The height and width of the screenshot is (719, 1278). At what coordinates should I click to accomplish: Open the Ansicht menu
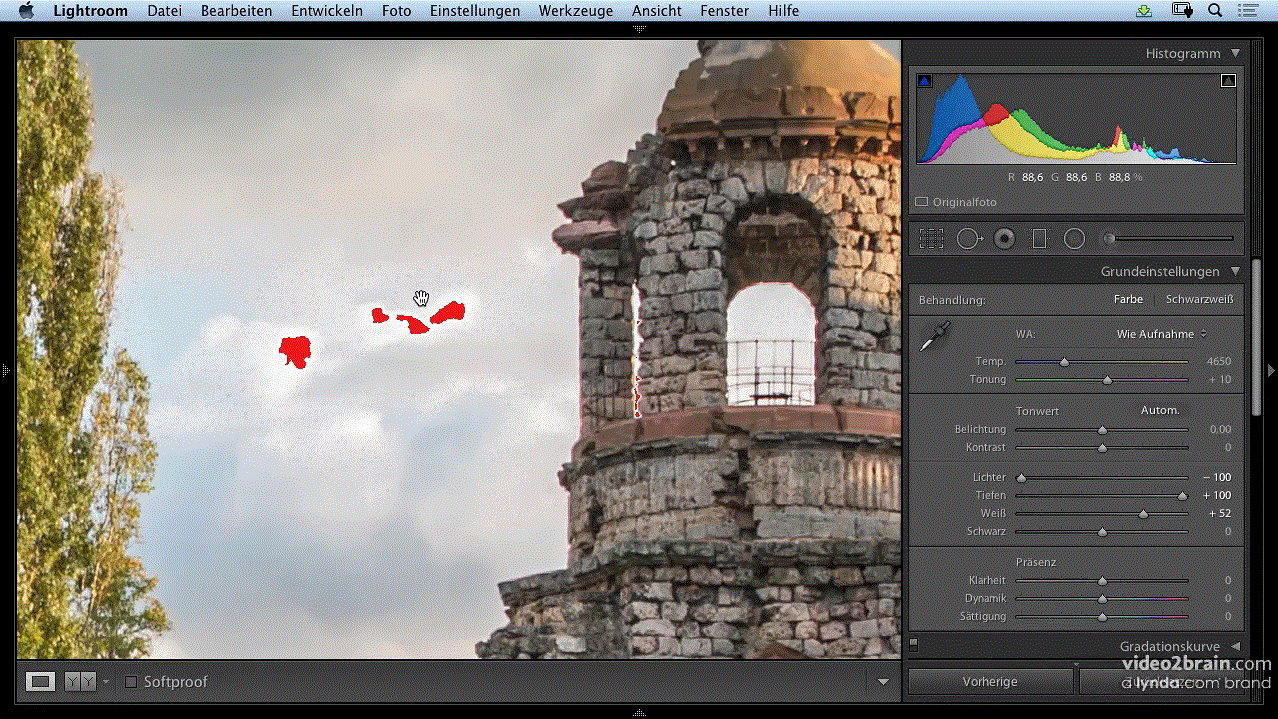[657, 11]
